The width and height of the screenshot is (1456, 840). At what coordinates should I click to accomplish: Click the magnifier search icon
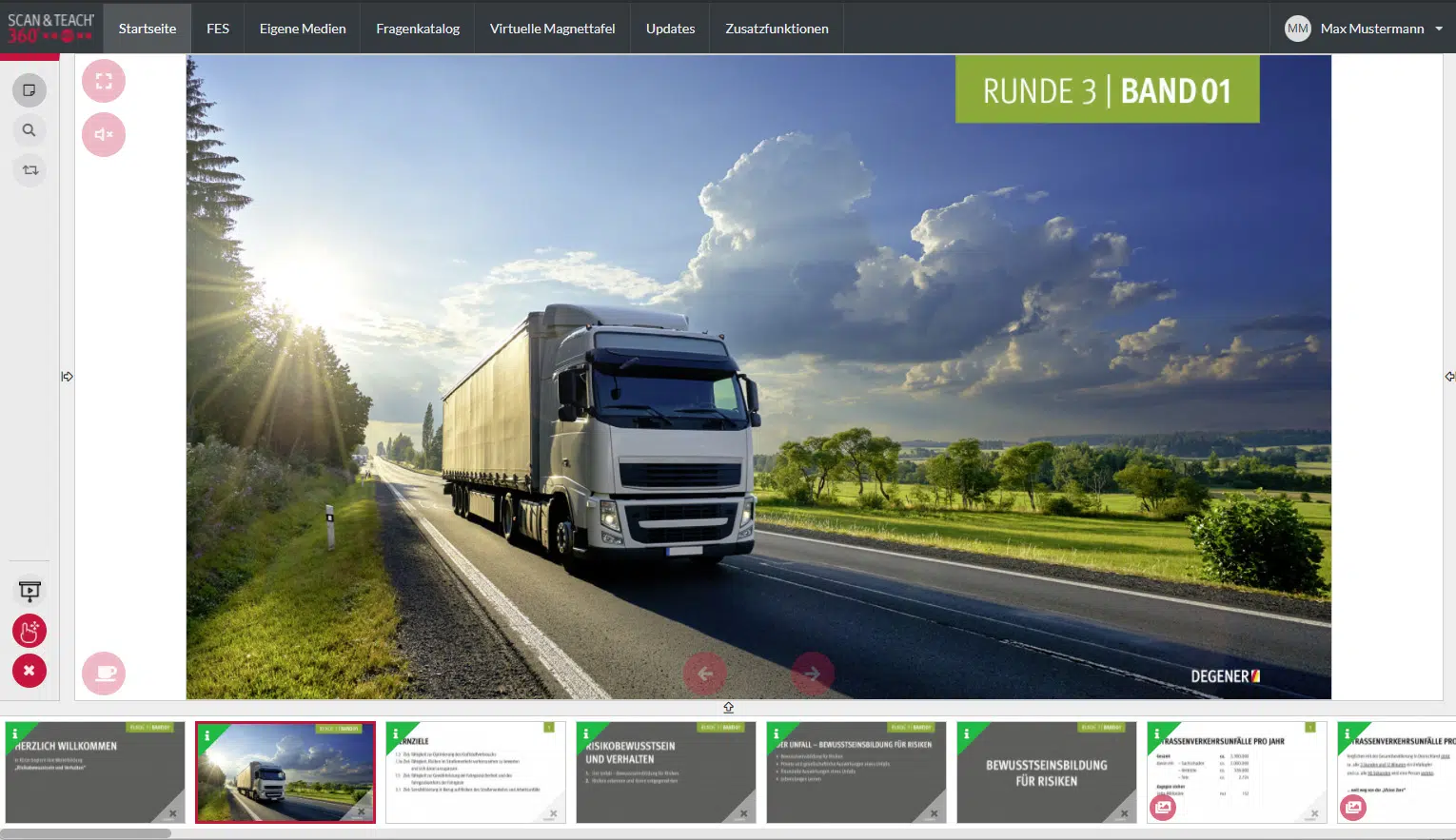point(30,130)
